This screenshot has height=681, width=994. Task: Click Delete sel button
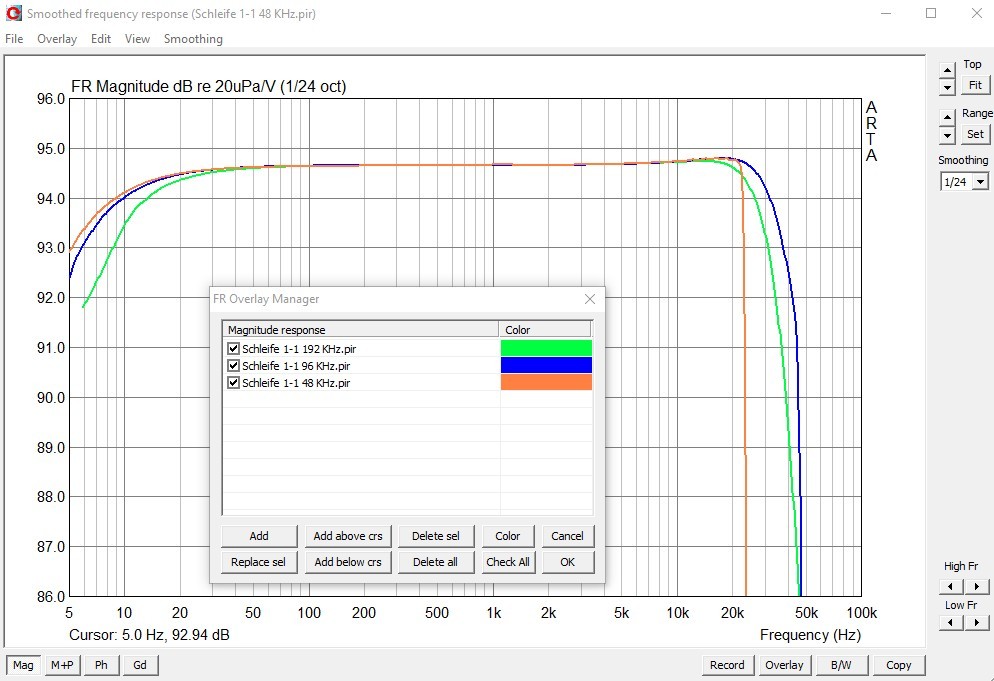pos(436,536)
